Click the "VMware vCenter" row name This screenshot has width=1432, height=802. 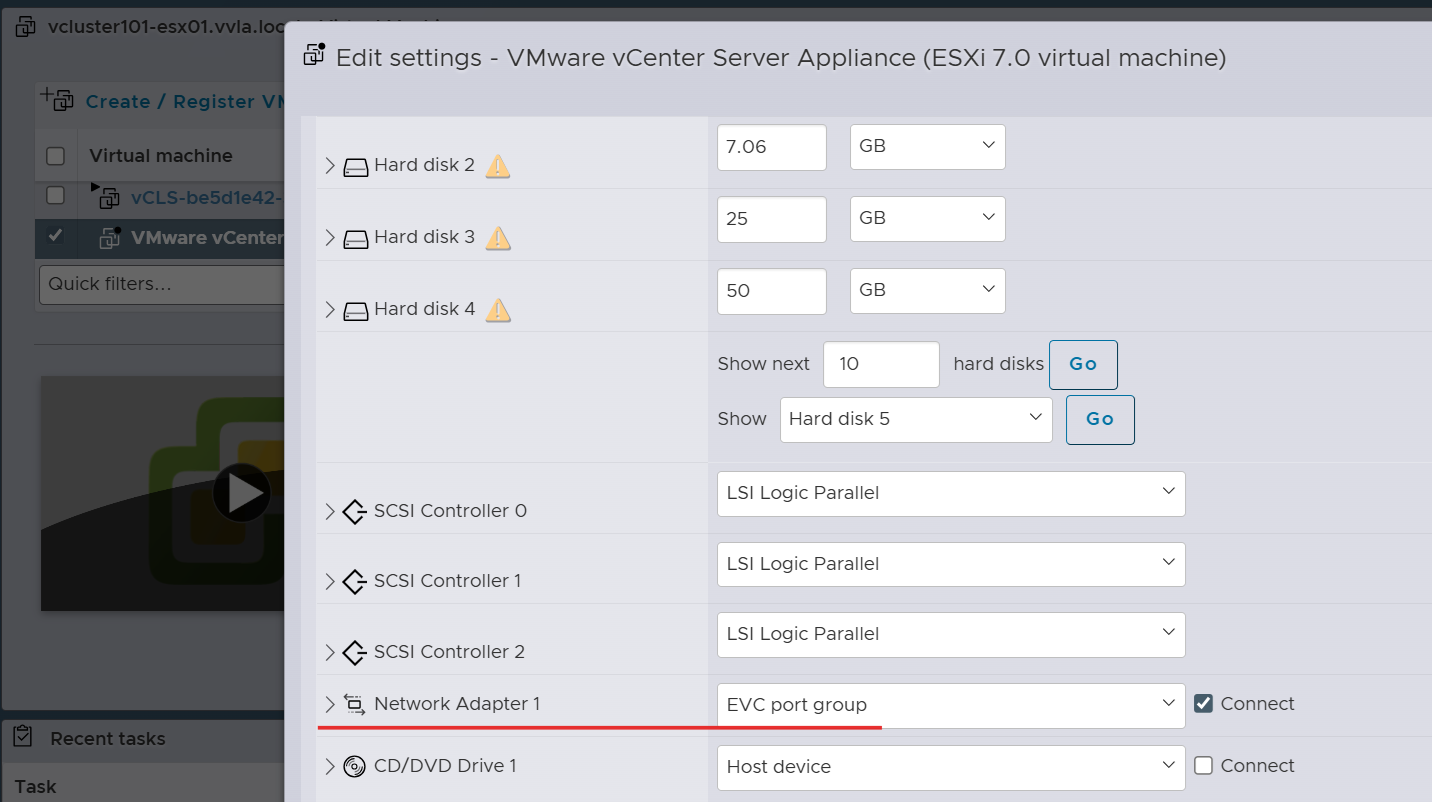tap(208, 238)
